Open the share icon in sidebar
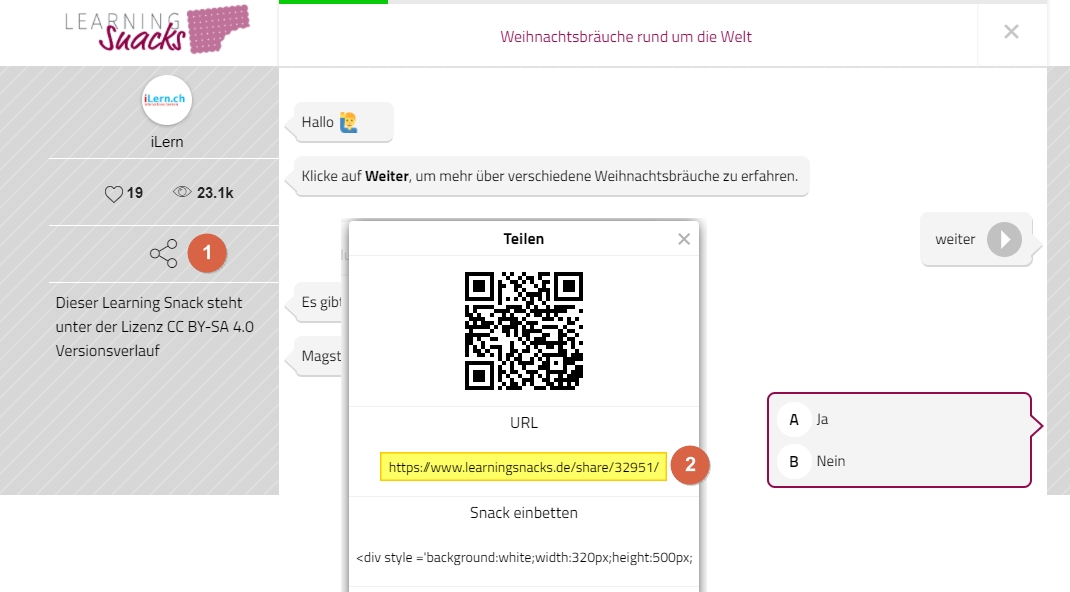 click(x=164, y=254)
